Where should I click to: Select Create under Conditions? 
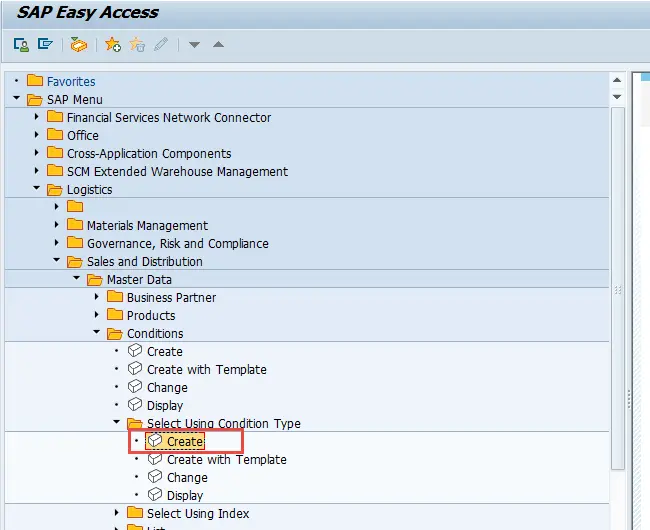(x=165, y=351)
